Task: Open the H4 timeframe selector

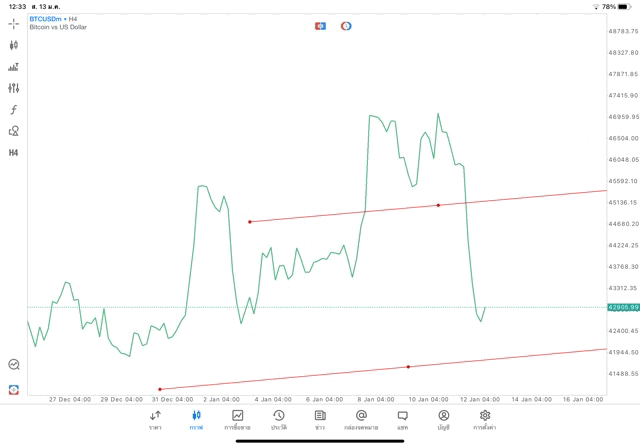Action: 14,153
